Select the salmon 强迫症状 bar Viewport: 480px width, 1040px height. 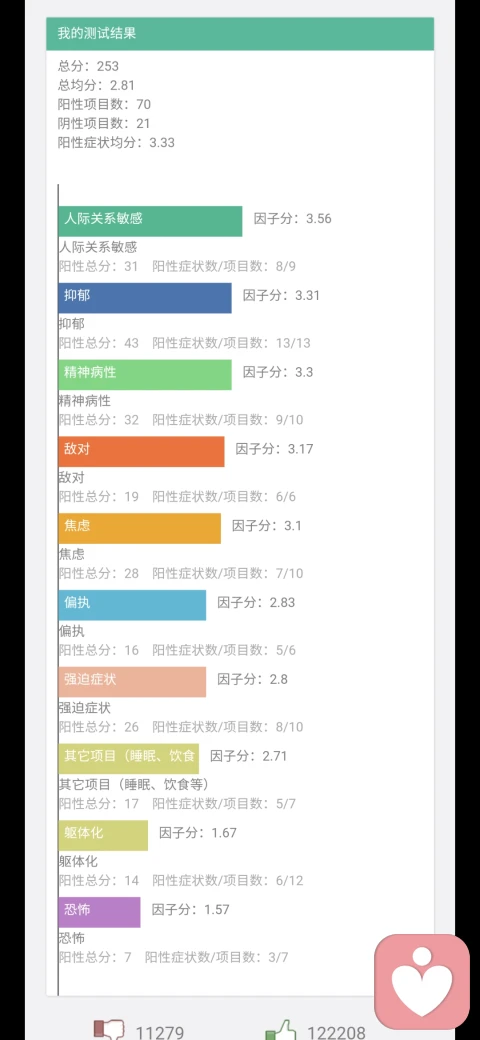[132, 682]
